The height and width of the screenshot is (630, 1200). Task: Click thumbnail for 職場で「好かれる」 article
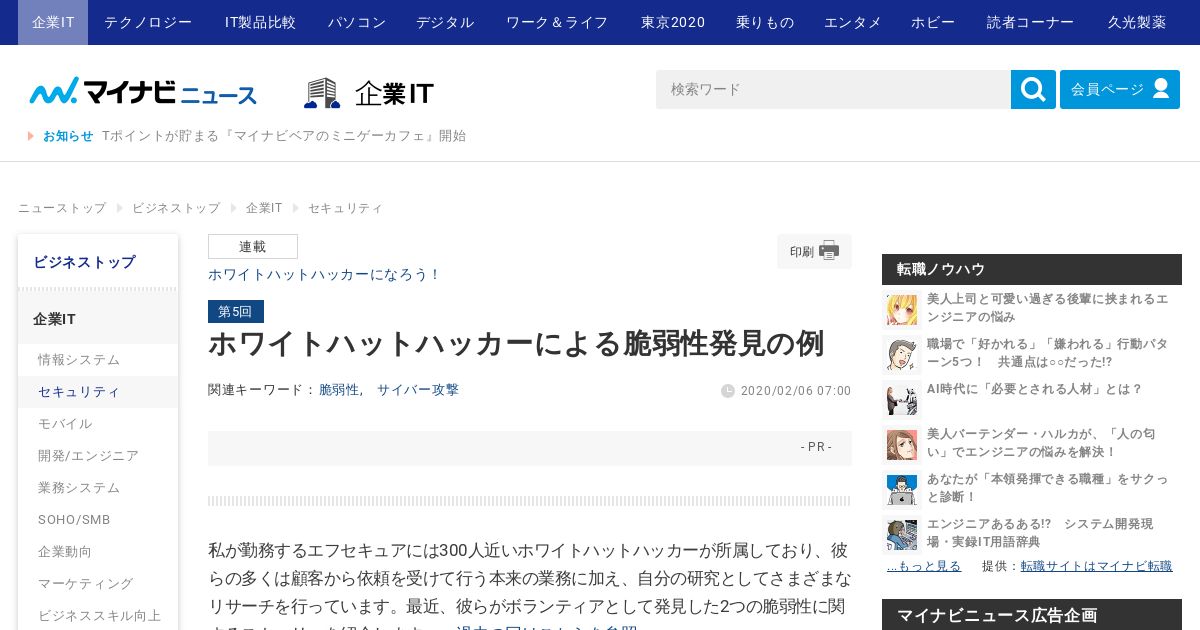click(x=902, y=354)
